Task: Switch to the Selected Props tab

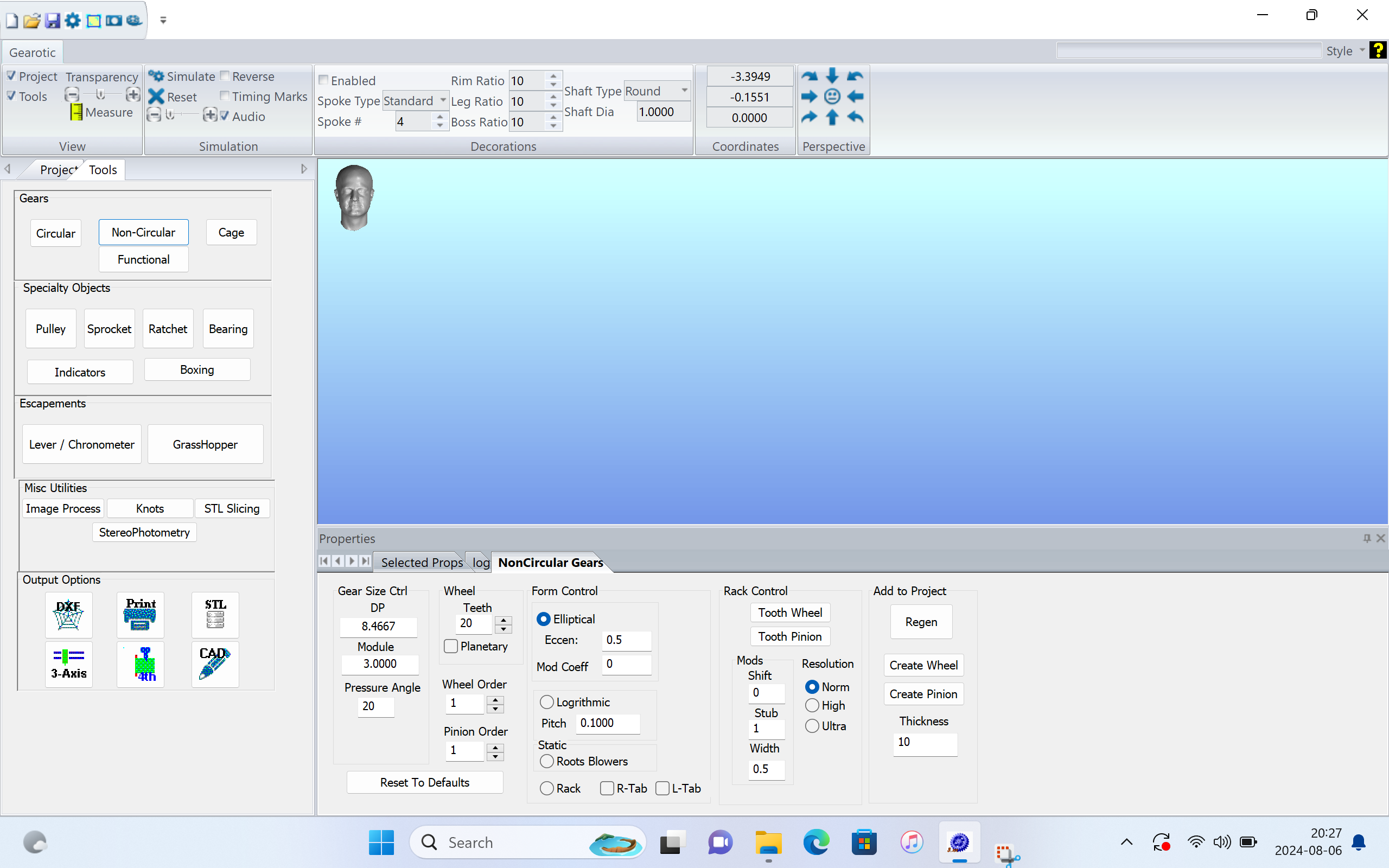Action: 421,563
